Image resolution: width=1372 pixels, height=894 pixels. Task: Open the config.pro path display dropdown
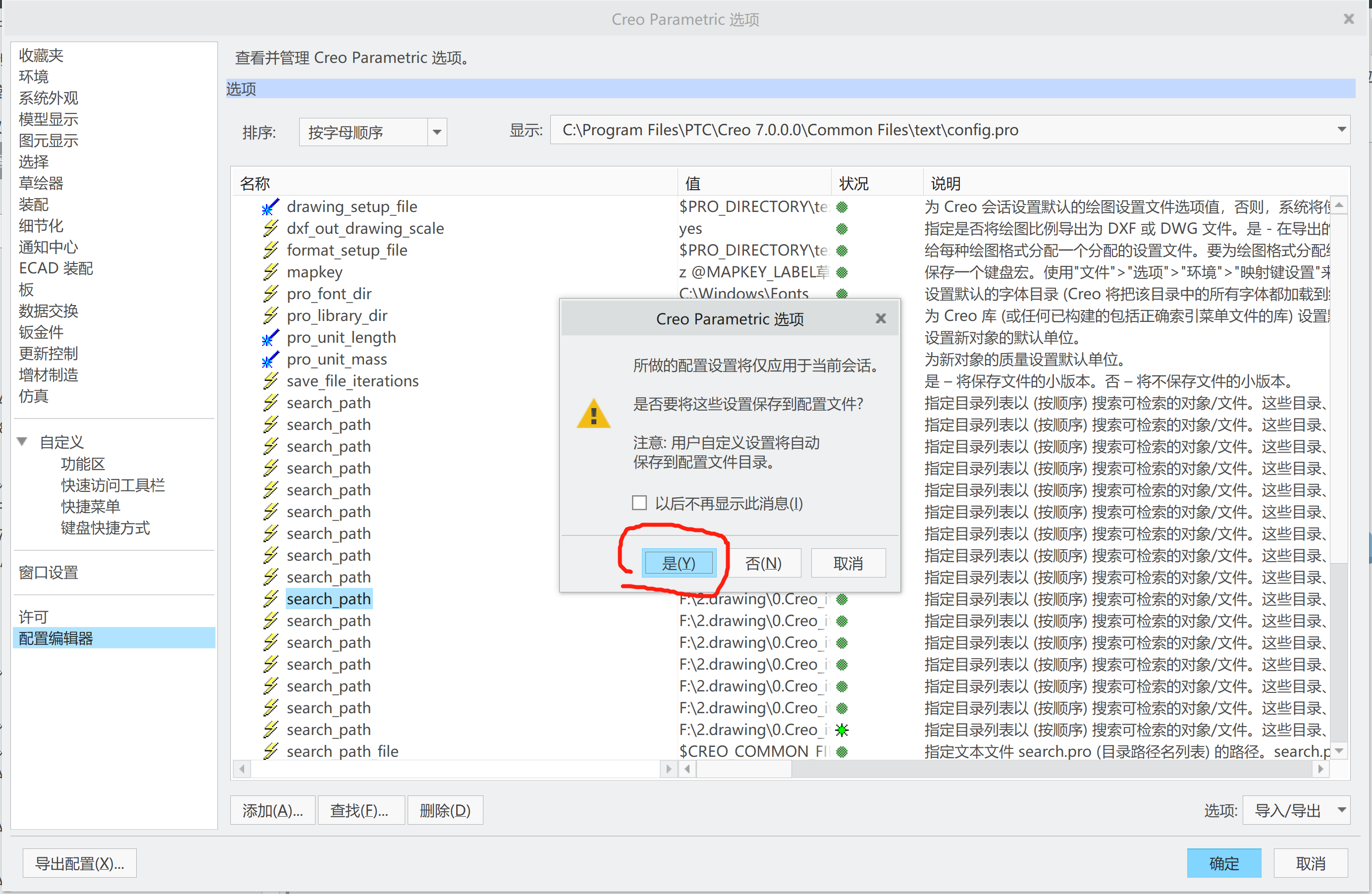pos(1341,130)
